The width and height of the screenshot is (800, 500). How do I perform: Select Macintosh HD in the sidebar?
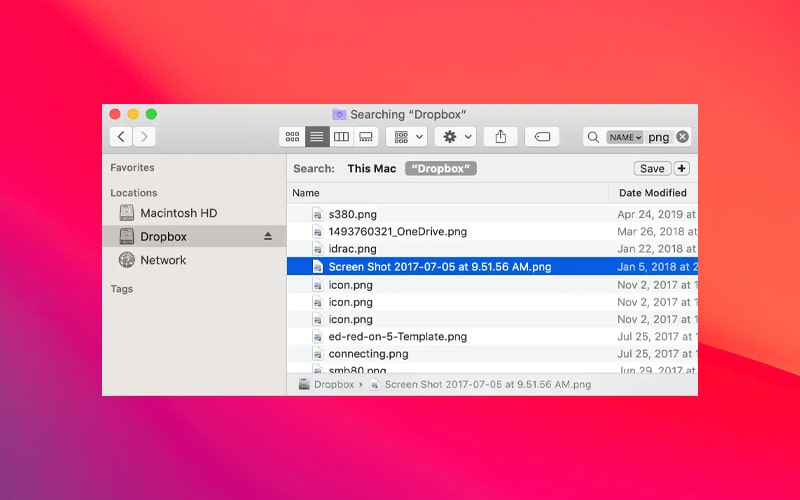178,213
